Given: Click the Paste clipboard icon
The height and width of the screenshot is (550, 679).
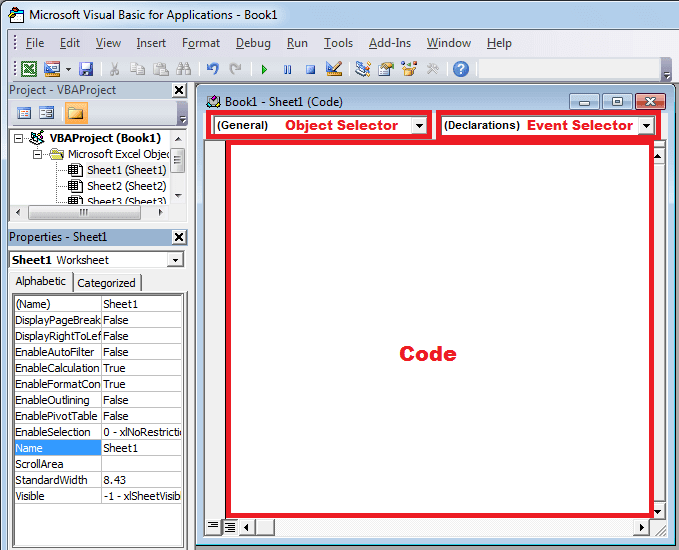Looking at the screenshot, I should click(x=161, y=69).
